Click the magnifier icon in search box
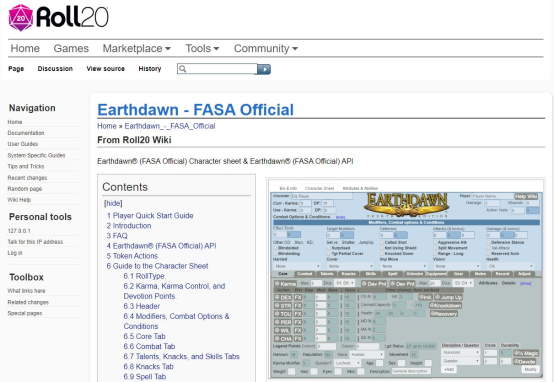 (x=182, y=69)
